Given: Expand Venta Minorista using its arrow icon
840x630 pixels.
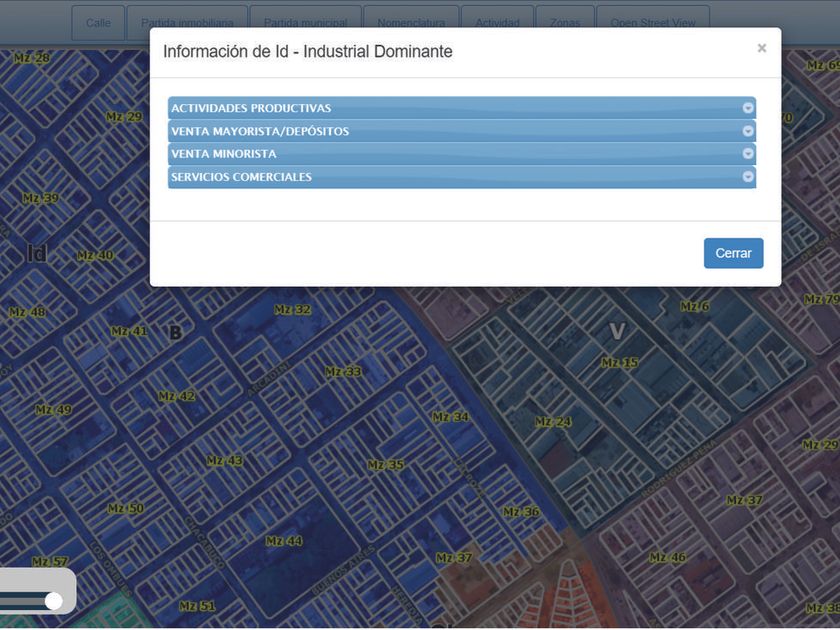Looking at the screenshot, I should pos(747,154).
